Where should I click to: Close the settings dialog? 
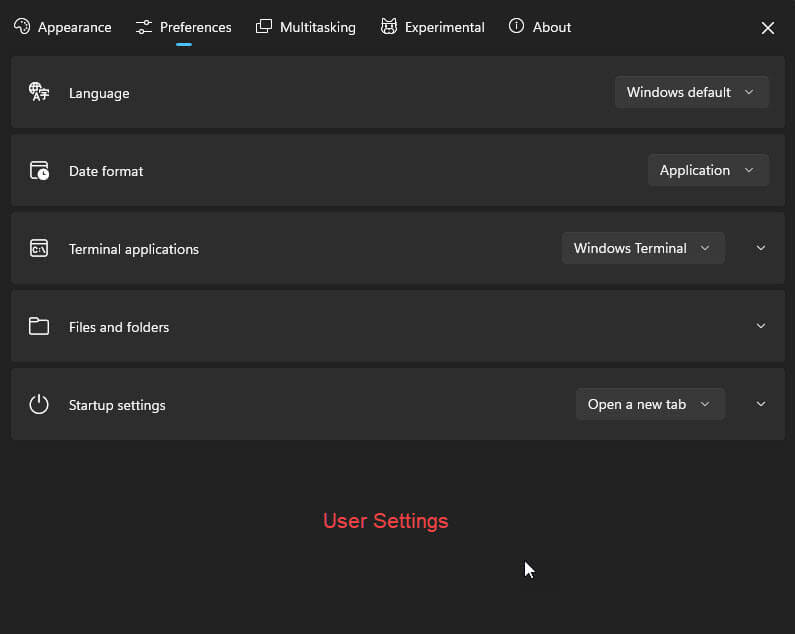point(768,28)
